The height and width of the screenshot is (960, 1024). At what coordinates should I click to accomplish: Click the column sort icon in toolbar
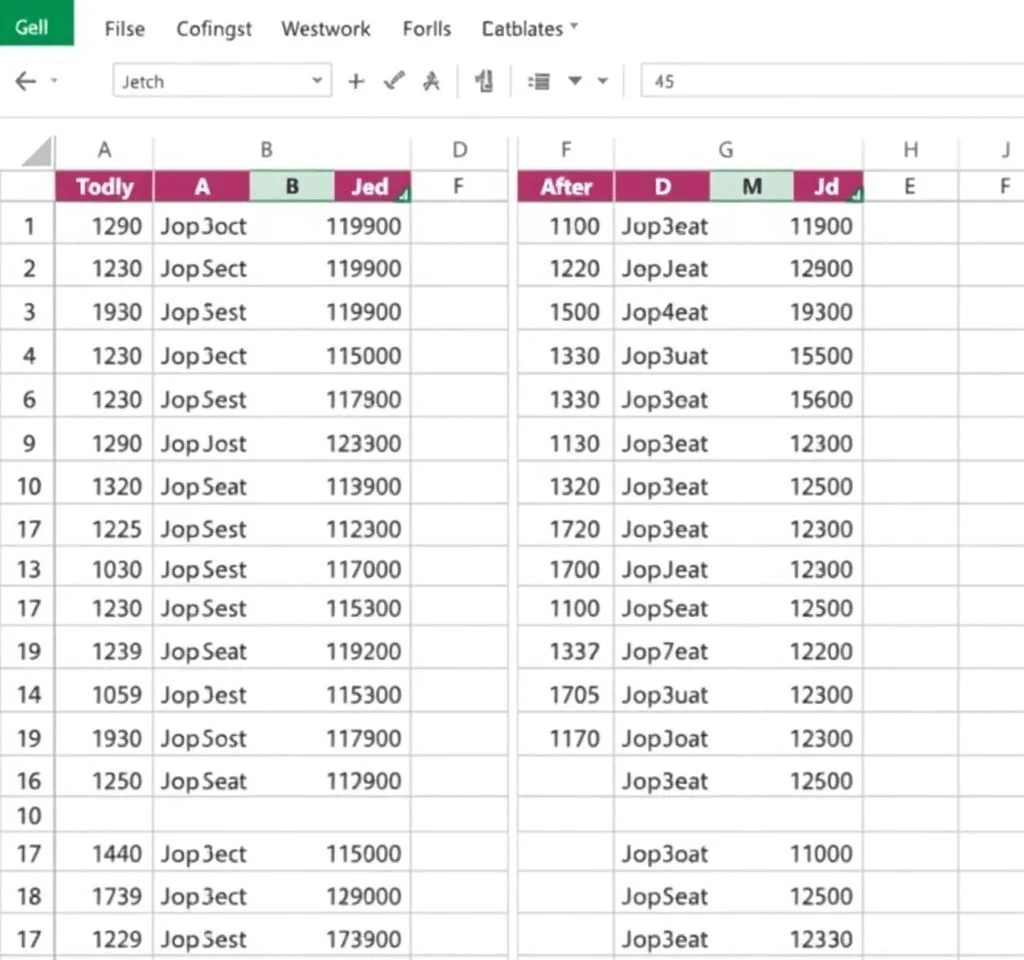pos(485,82)
